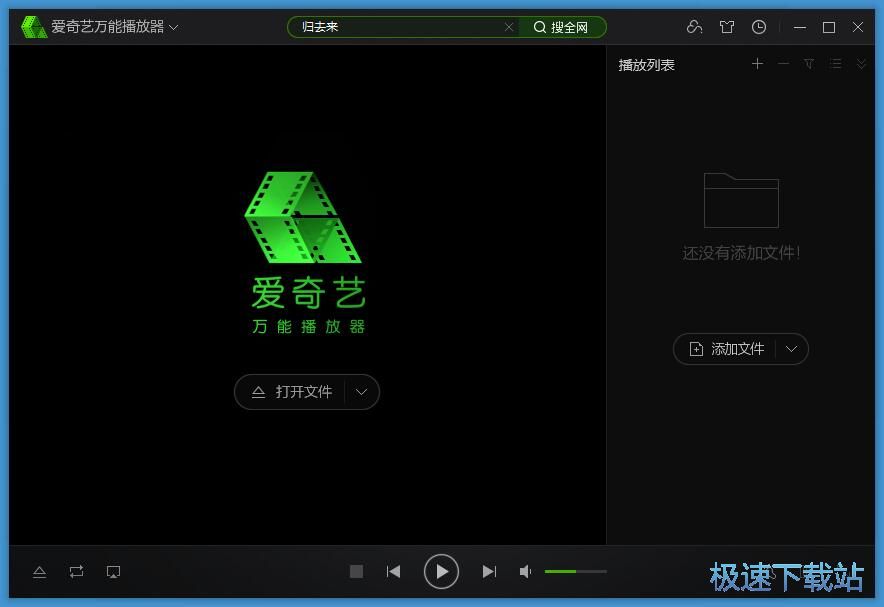Viewport: 884px width, 607px height.
Task: Click the playlist list-mode icon
Action: point(836,64)
